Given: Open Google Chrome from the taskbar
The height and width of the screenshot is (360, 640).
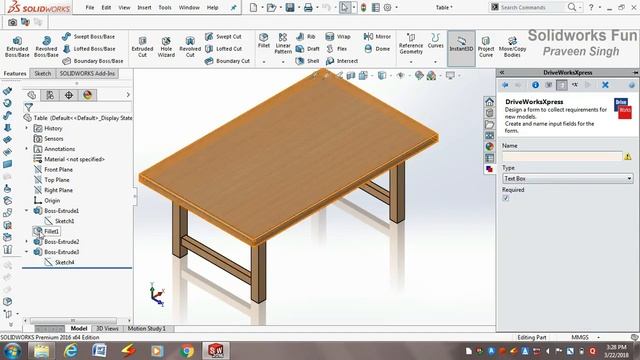Looking at the screenshot, I should [187, 351].
